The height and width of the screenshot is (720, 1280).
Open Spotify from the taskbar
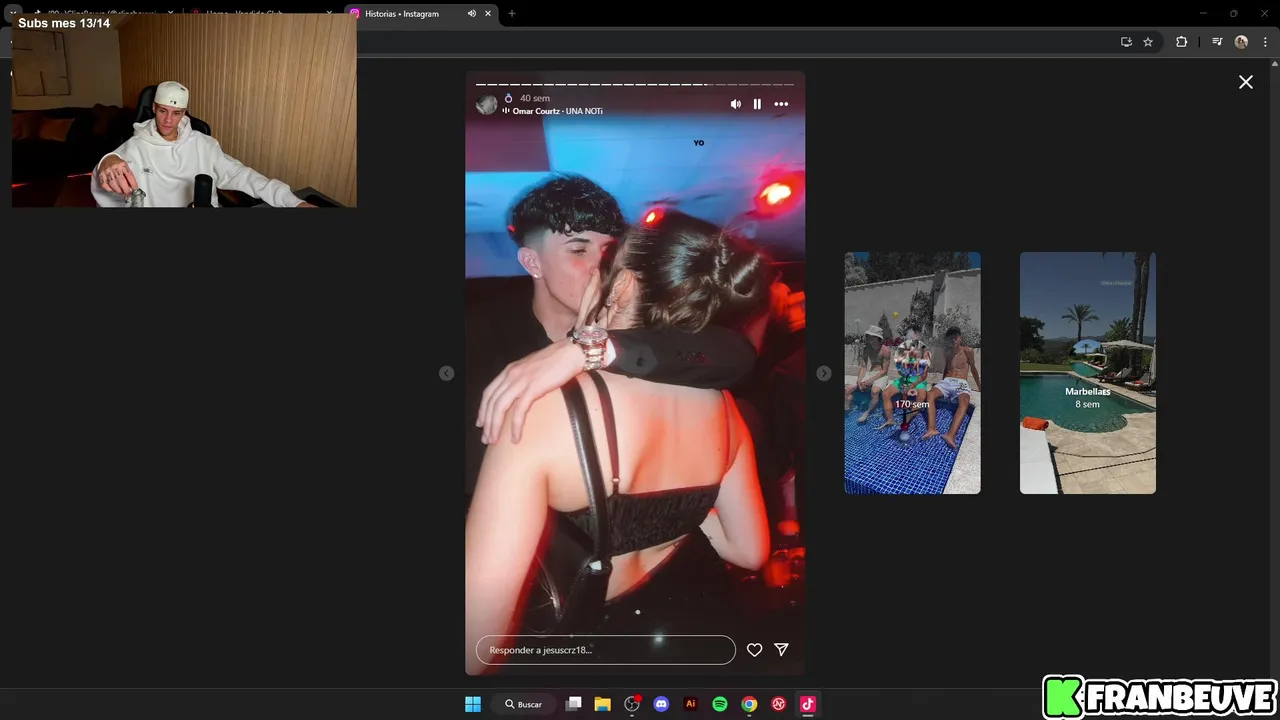coord(720,704)
